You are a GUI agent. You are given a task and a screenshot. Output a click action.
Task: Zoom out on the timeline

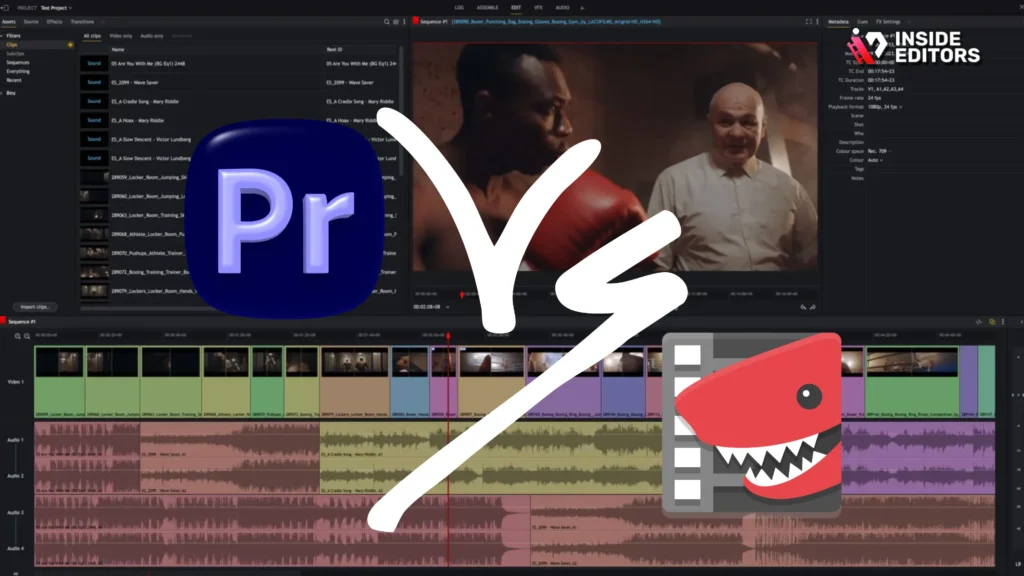coord(27,336)
